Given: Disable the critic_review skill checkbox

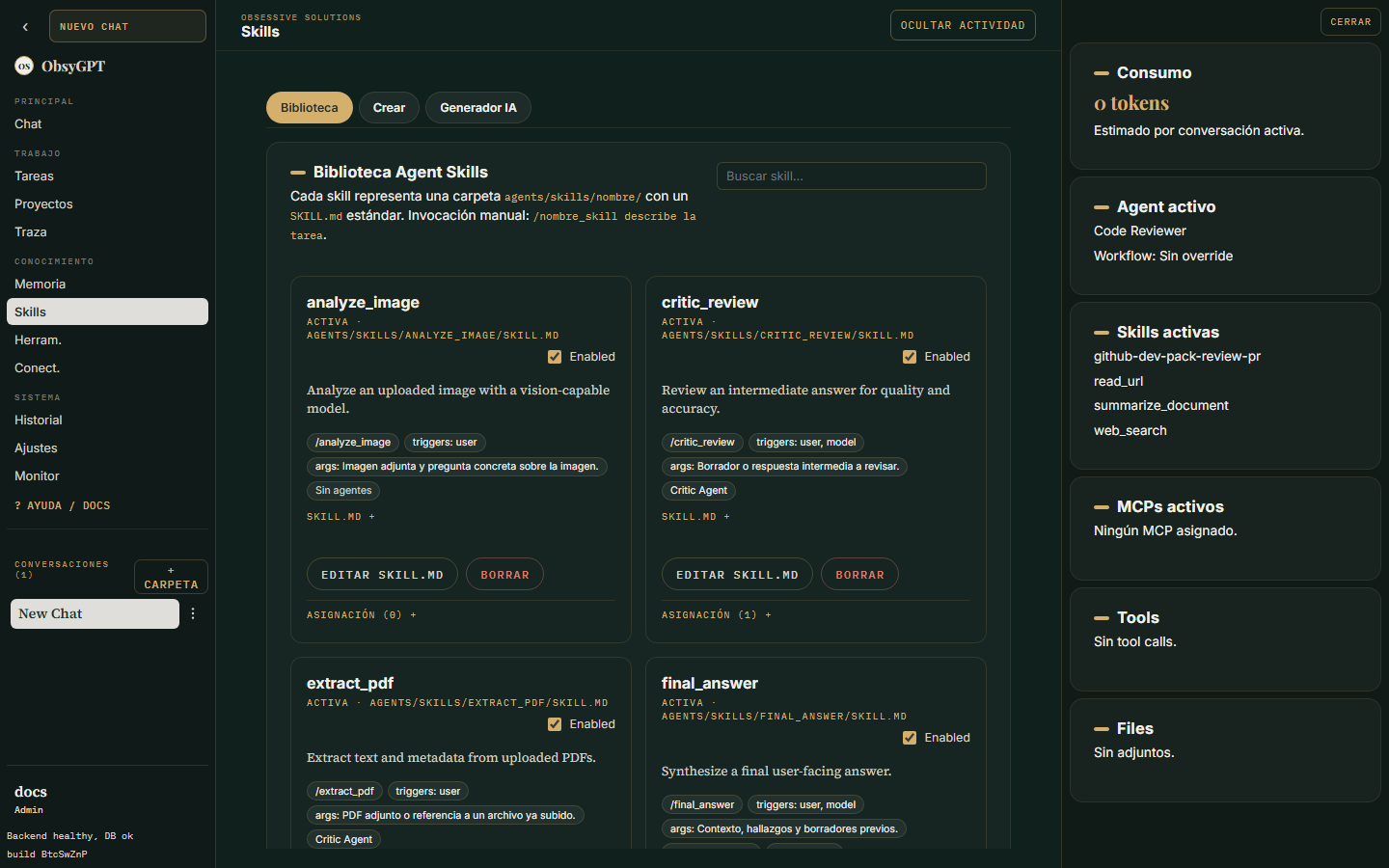Looking at the screenshot, I should pos(910,357).
